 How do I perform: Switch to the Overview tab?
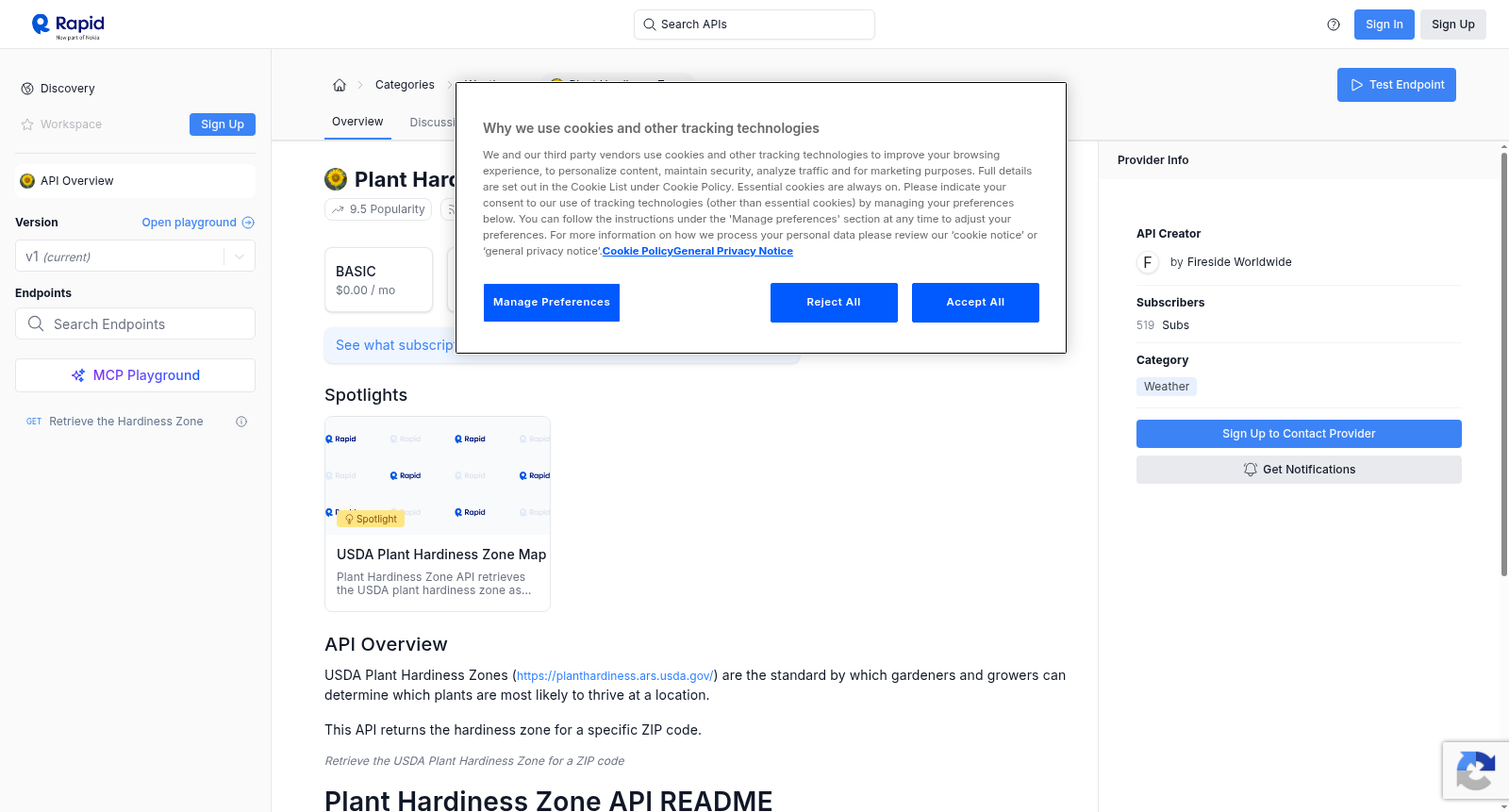pyautogui.click(x=357, y=122)
